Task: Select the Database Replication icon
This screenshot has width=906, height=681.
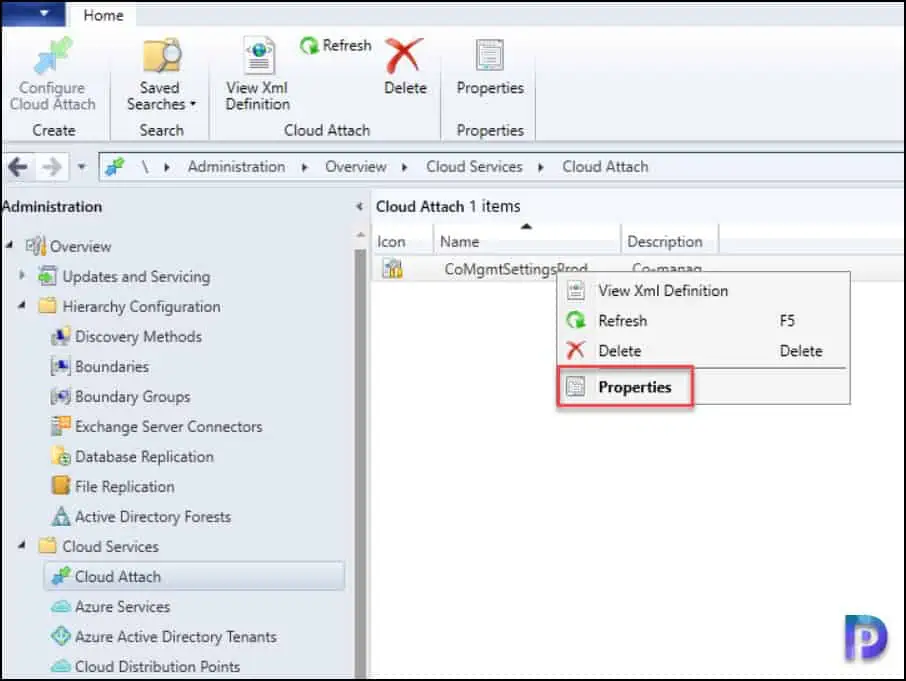Action: pyautogui.click(x=61, y=456)
